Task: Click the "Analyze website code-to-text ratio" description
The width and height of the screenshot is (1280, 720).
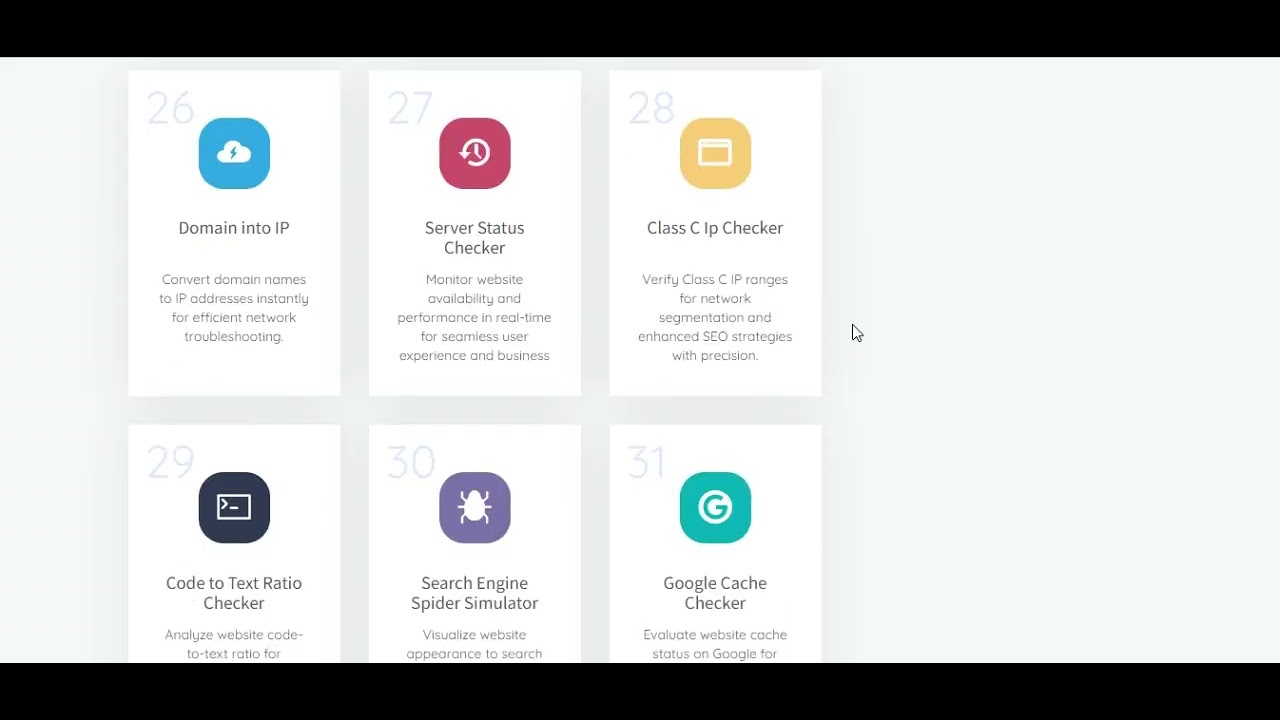Action: (234, 644)
